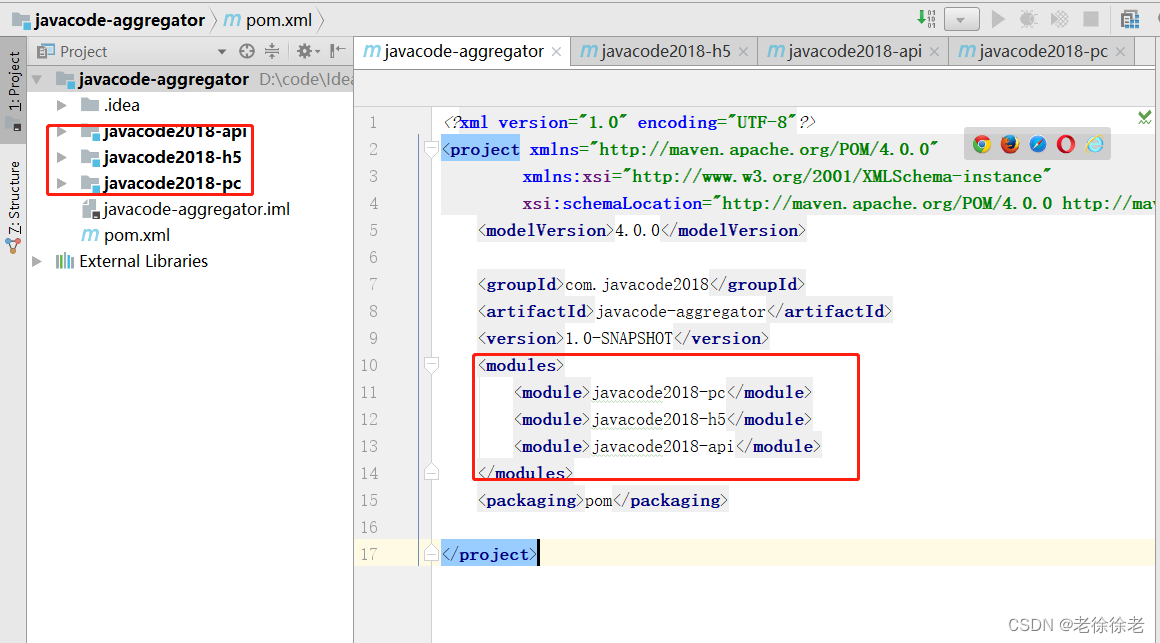
Task: Open Internet Explorer preview icon
Action: pos(1095,144)
